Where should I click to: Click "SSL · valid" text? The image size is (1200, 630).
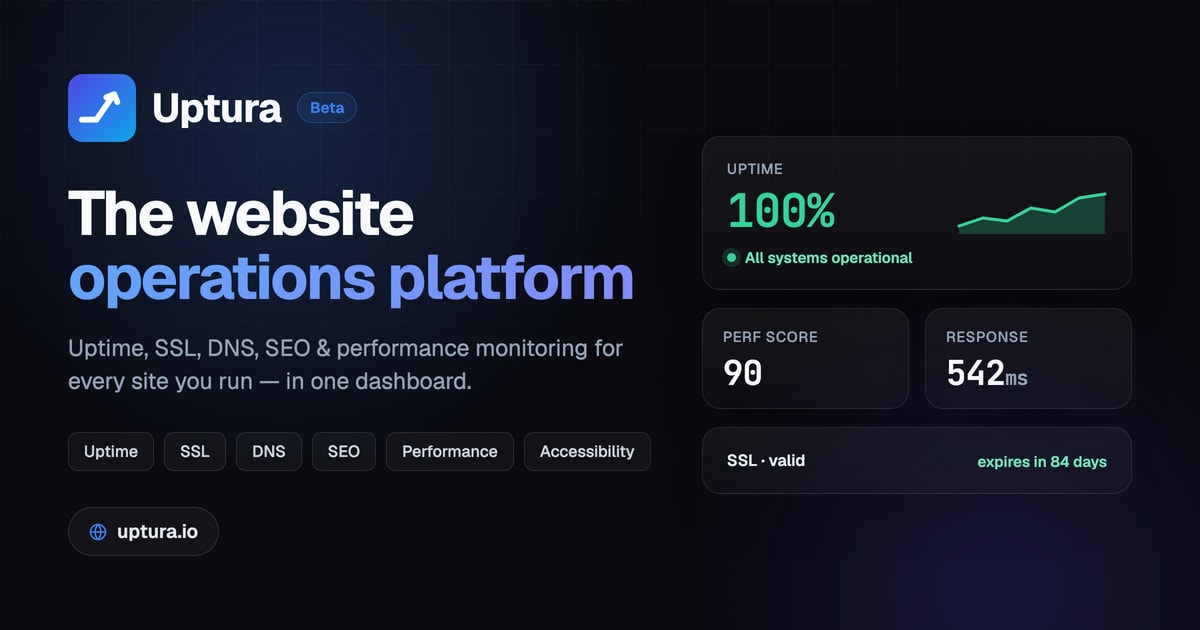coord(766,461)
